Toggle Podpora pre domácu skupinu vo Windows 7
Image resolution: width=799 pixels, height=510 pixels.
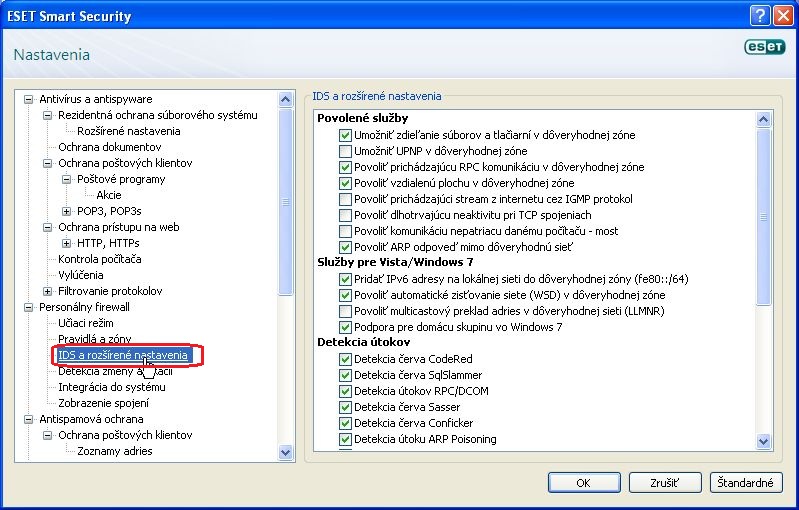click(x=345, y=328)
